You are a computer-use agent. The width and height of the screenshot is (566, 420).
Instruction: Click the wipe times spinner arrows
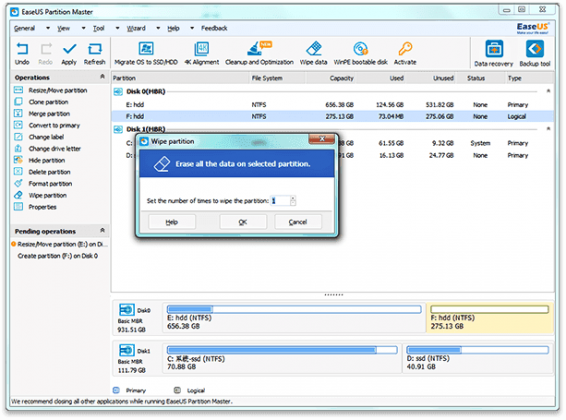point(293,201)
